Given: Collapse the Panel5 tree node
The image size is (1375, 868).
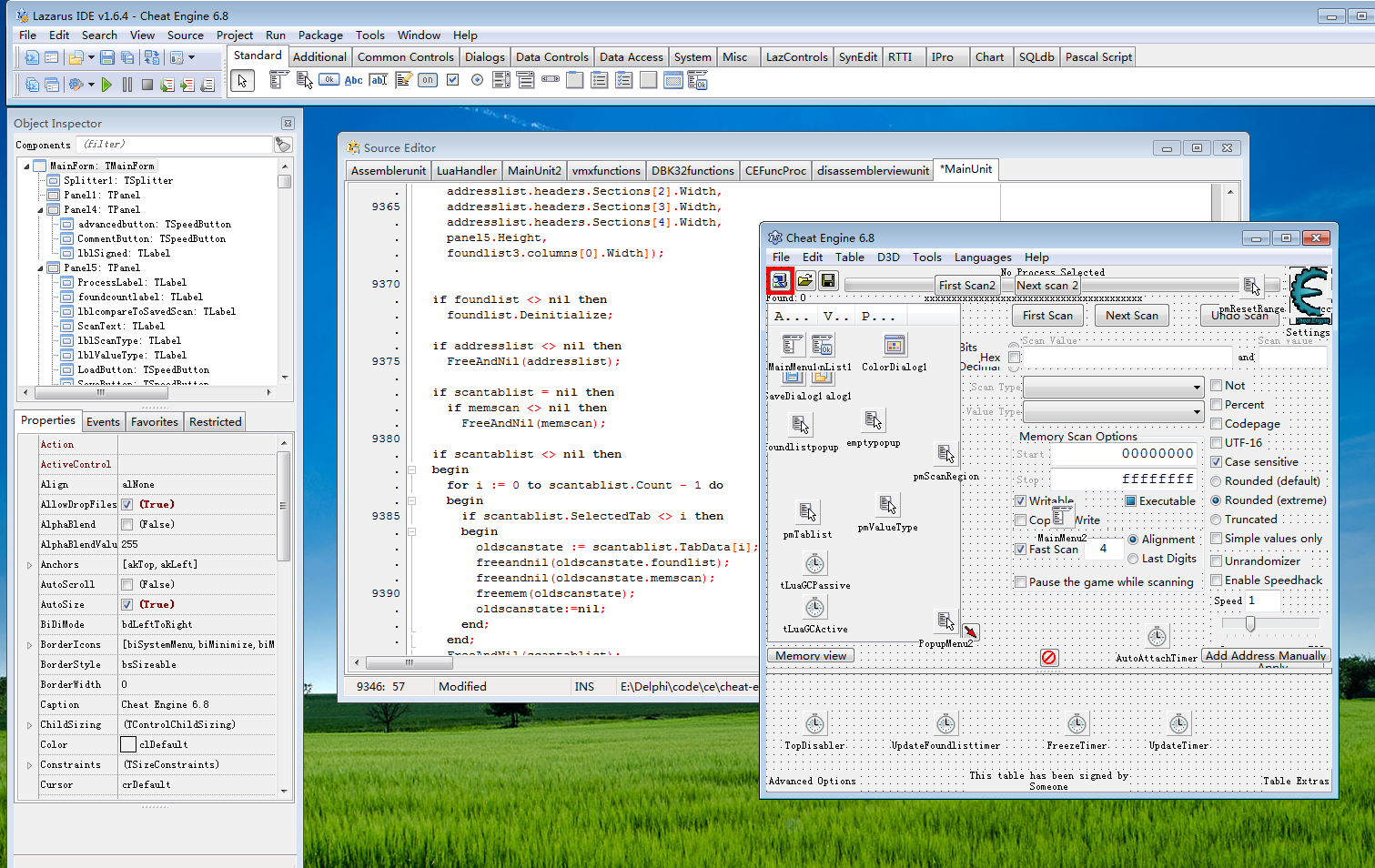Looking at the screenshot, I should pos(40,268).
